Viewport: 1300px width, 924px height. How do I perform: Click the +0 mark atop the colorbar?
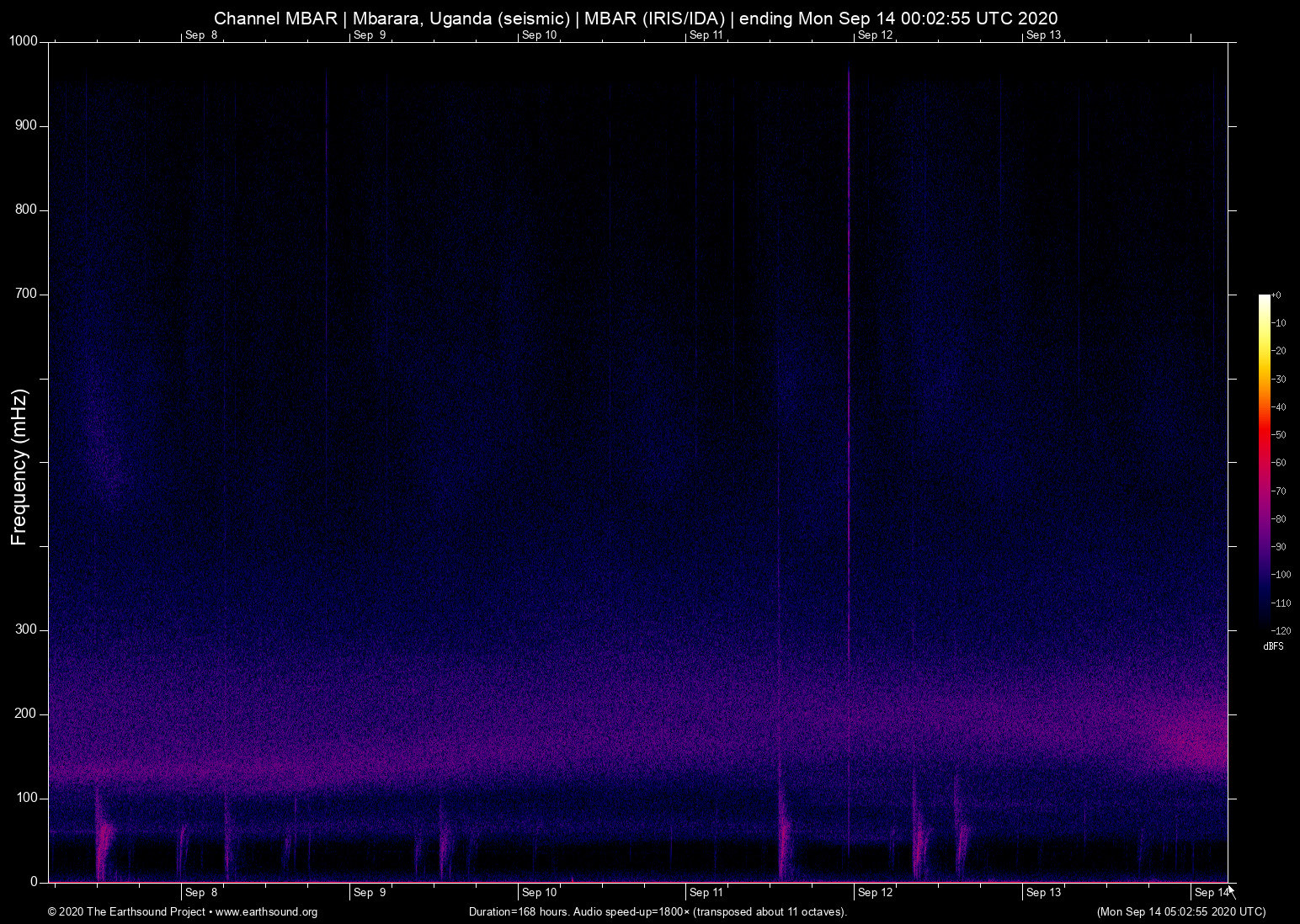1277,295
